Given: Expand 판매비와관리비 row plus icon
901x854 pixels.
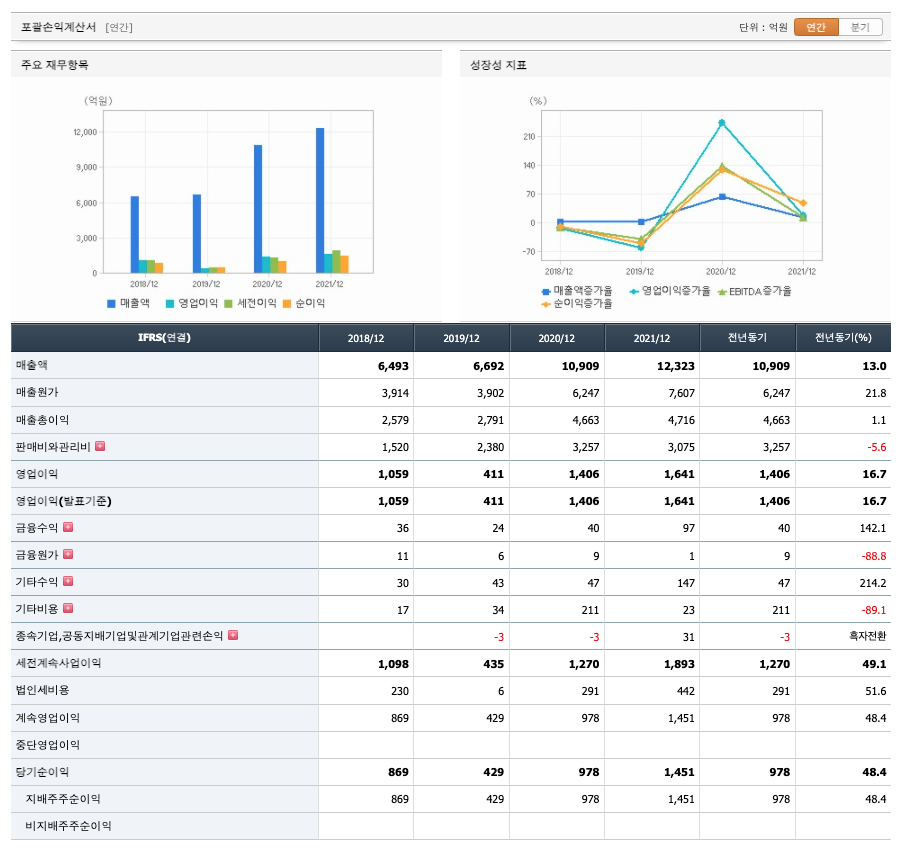Looking at the screenshot, I should (100, 446).
